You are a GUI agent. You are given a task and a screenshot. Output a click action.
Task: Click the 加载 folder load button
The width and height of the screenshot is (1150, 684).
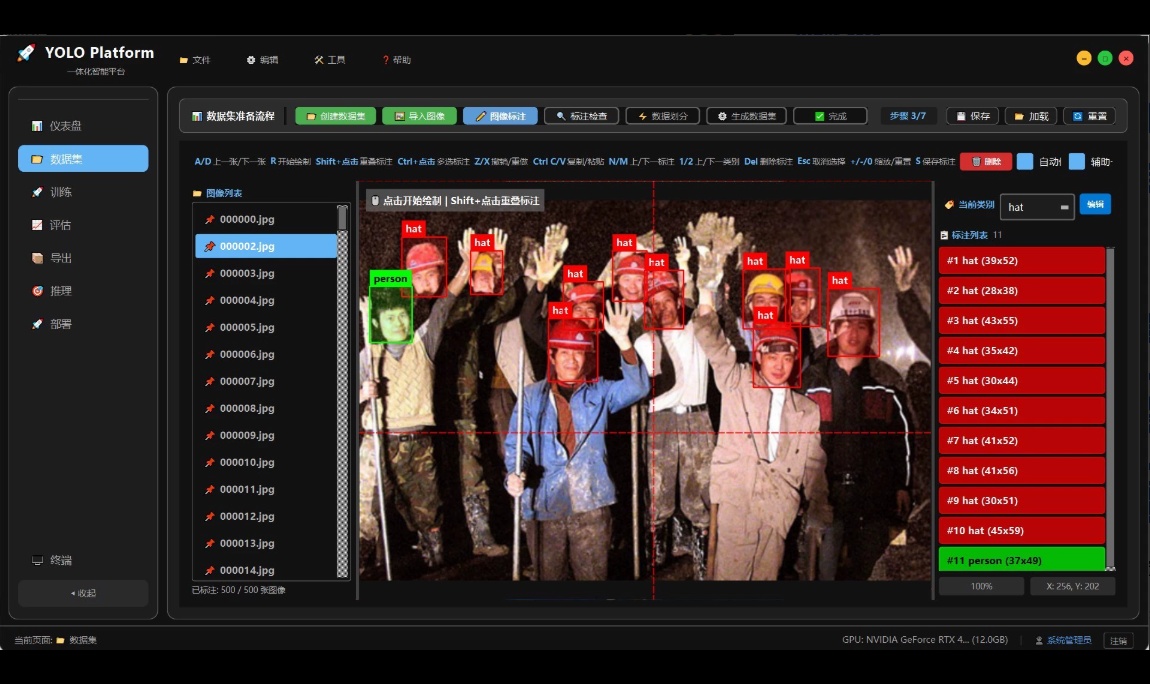tap(1031, 116)
